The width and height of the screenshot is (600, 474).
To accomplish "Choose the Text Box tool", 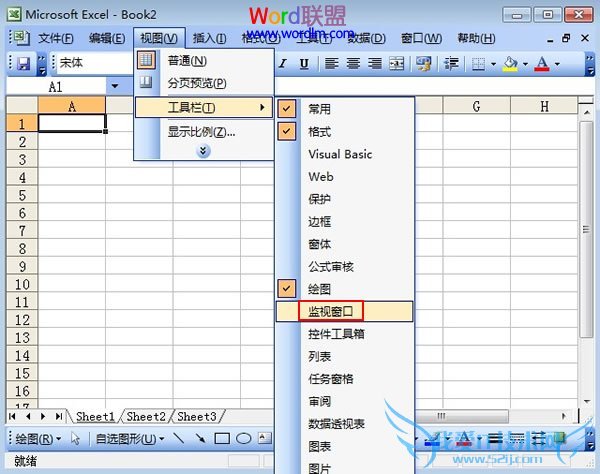I will click(x=265, y=438).
